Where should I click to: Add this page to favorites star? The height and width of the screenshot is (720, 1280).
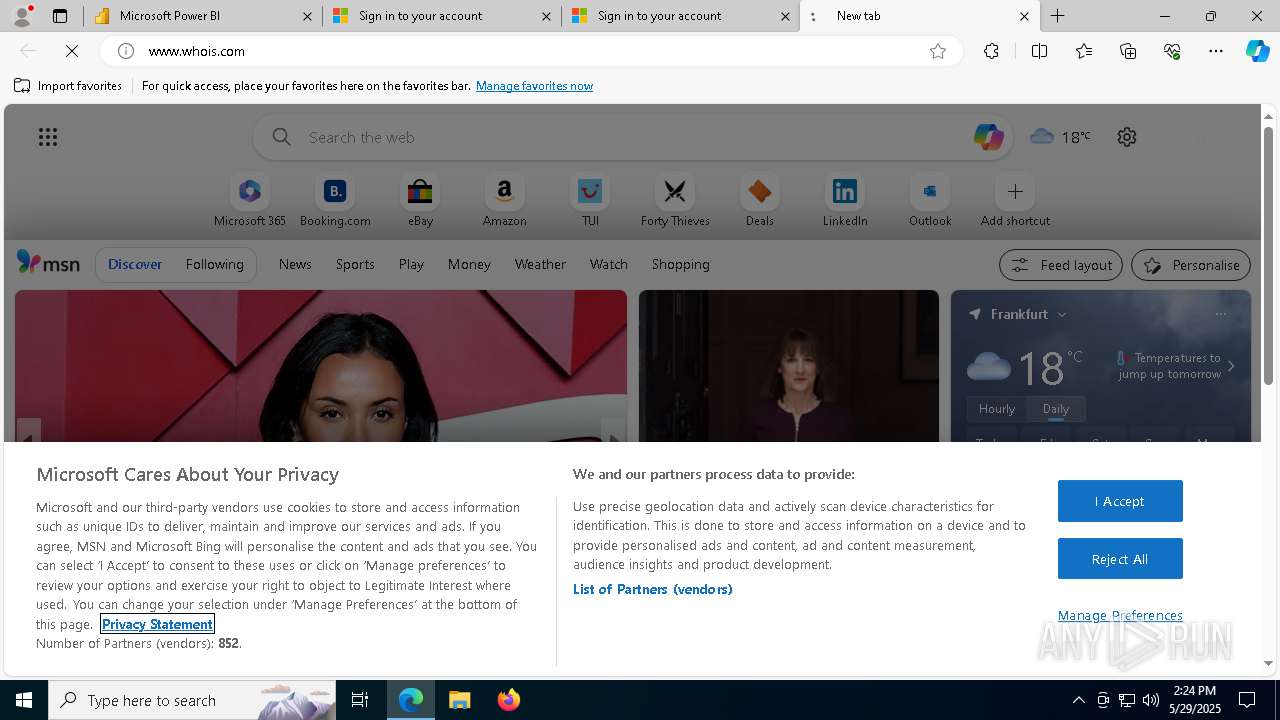tap(938, 51)
